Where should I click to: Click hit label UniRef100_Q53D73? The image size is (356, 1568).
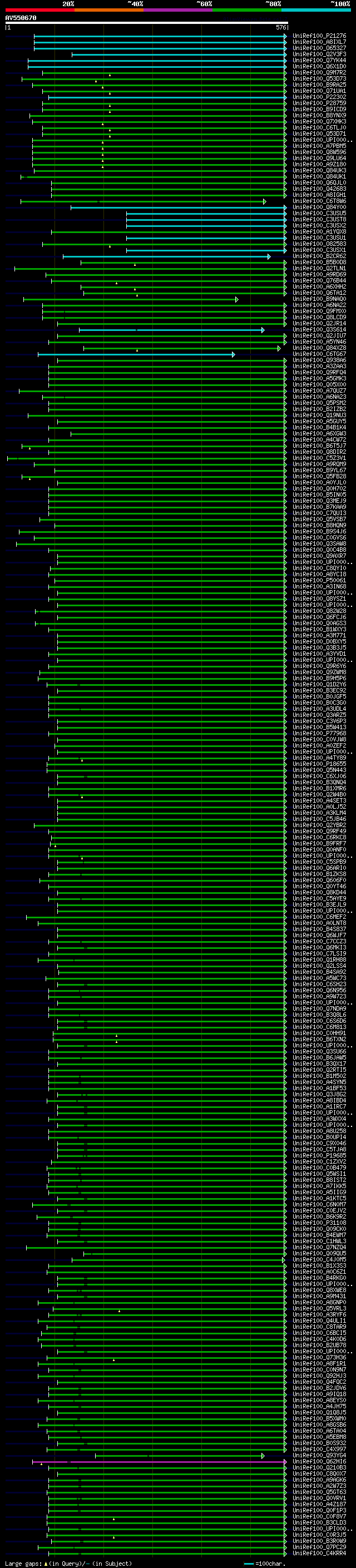click(x=319, y=78)
